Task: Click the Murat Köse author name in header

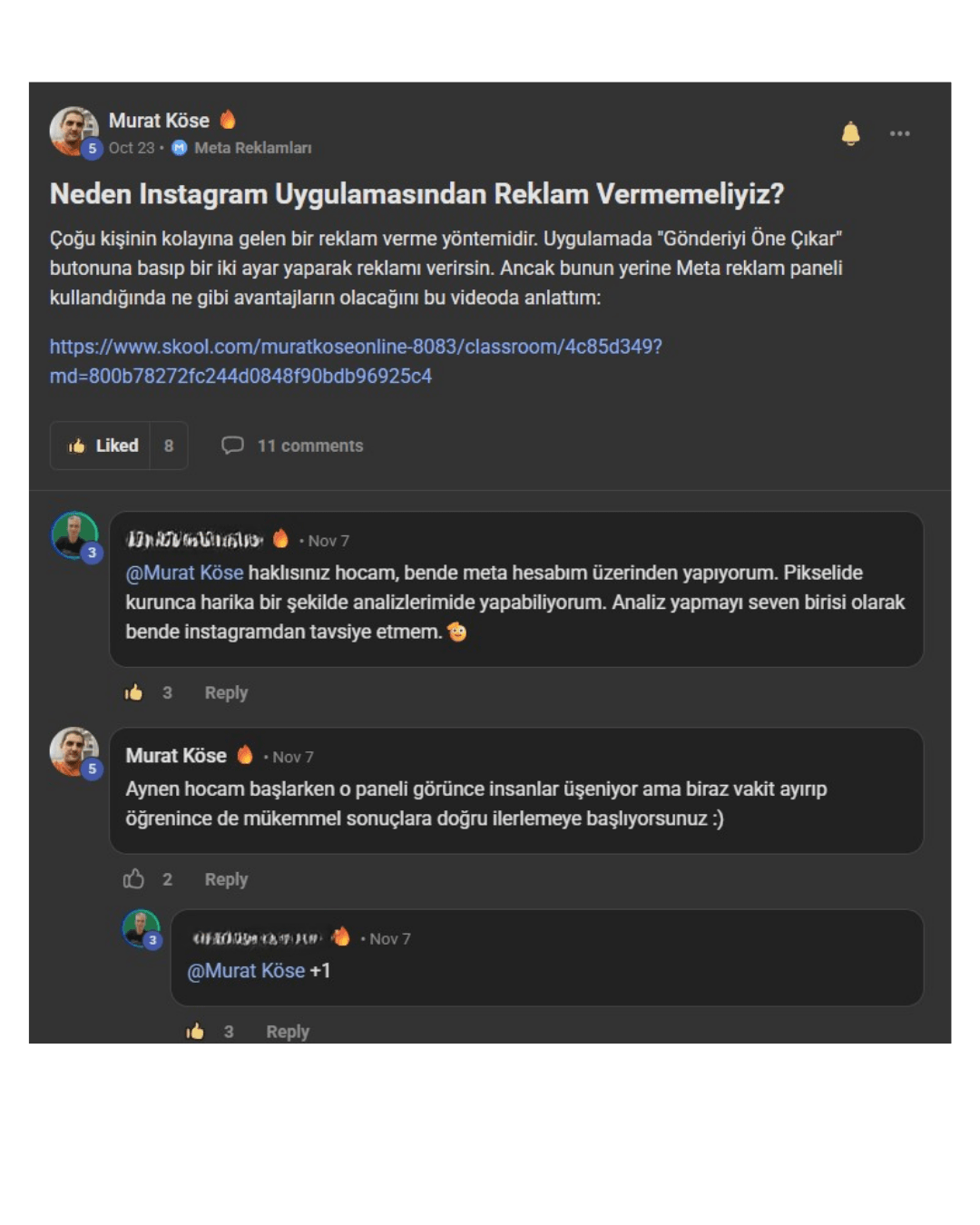Action: click(x=159, y=121)
